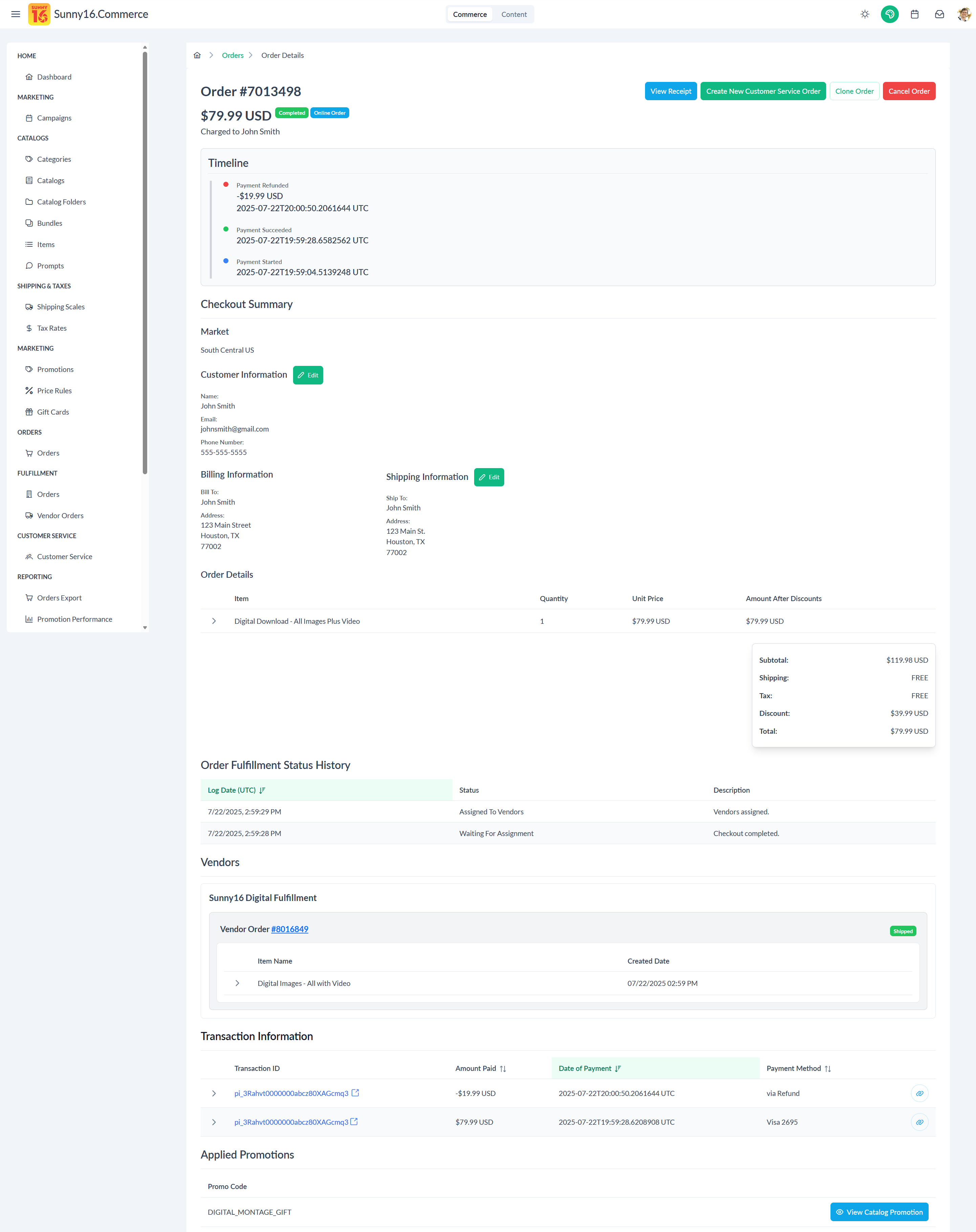Click the Payment Succeeded timeline marker
The image size is (976, 1232).
click(x=226, y=229)
